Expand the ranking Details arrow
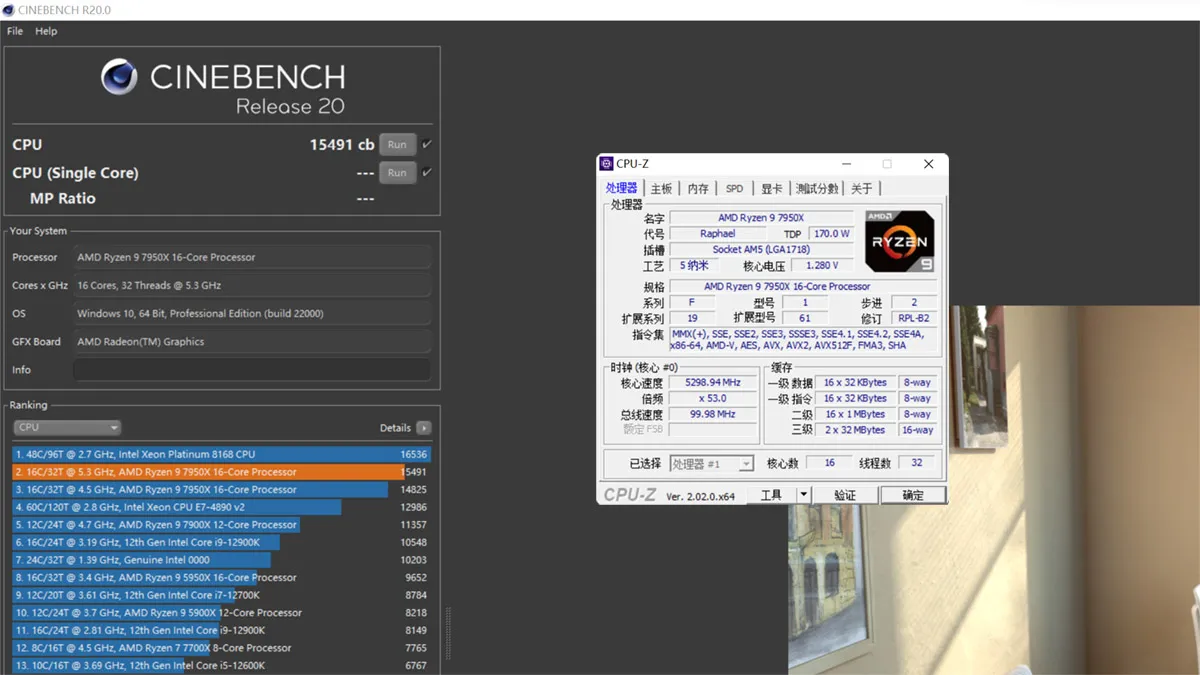 424,428
